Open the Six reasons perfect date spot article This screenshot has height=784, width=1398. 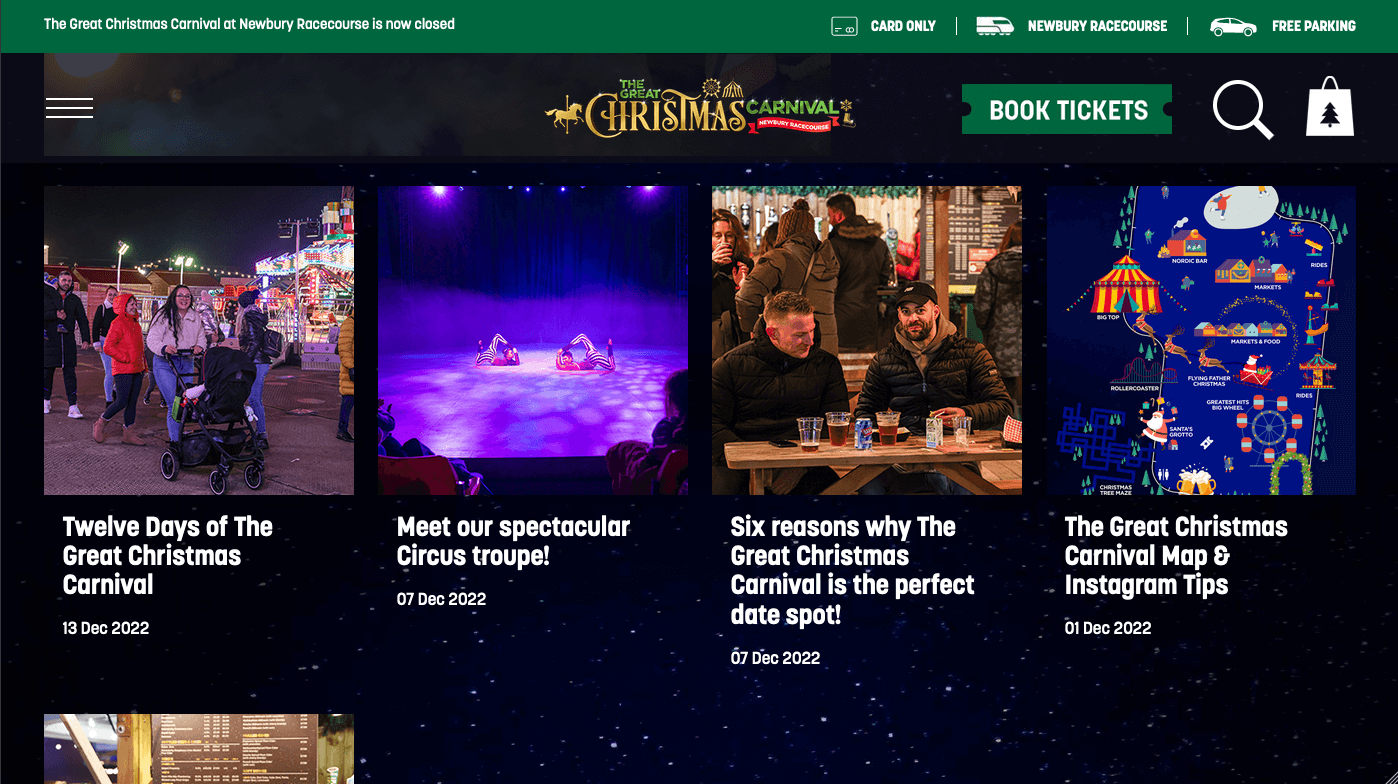pyautogui.click(x=852, y=570)
